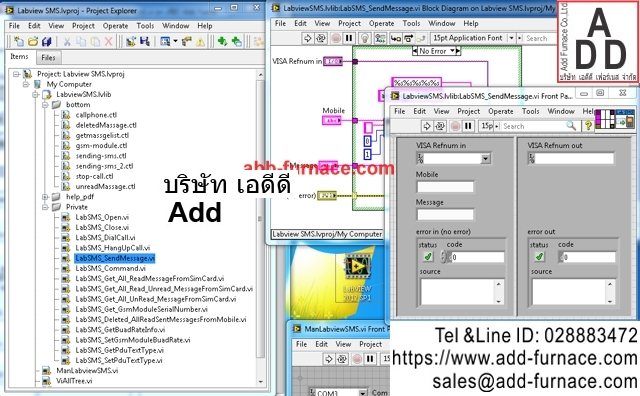Open COM3 port dropdown in ManLabviewSMS window
This screenshot has height=396, width=640.
362,393
